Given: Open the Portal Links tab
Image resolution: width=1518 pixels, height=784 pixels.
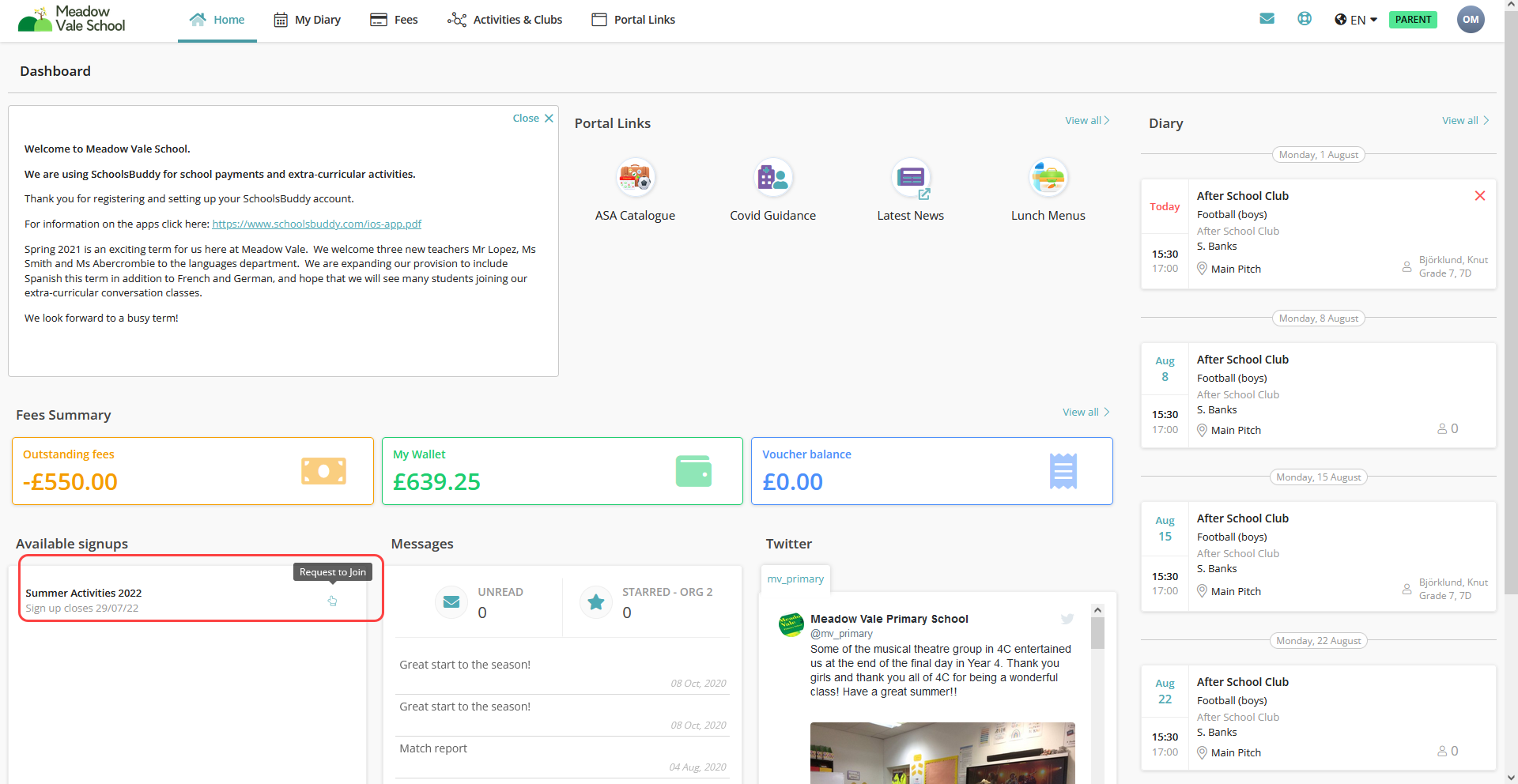Looking at the screenshot, I should coord(633,20).
